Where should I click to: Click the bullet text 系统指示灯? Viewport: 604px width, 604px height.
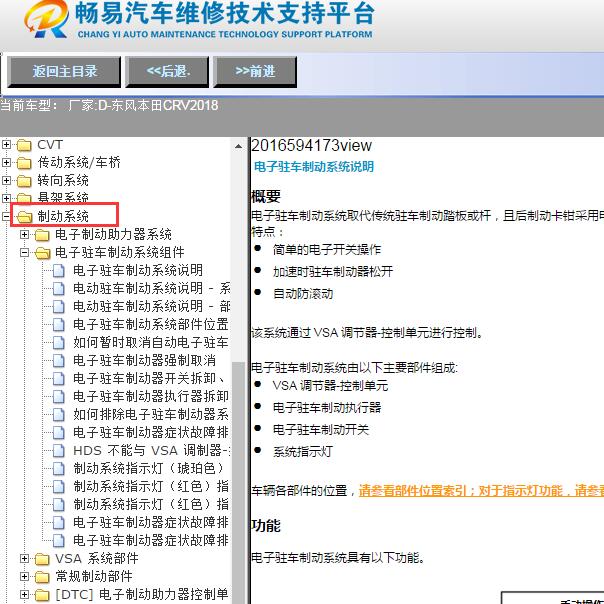click(303, 451)
